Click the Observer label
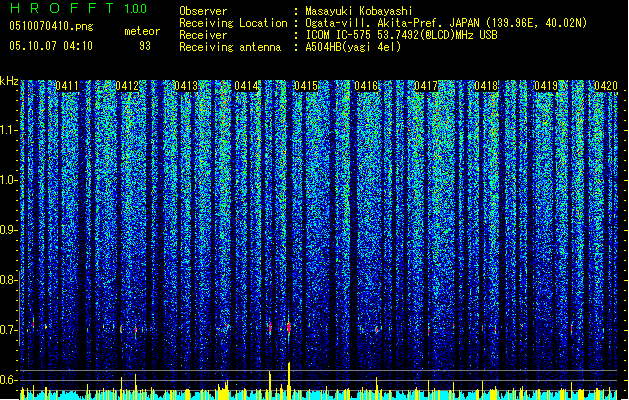629x400 pixels. click(203, 11)
